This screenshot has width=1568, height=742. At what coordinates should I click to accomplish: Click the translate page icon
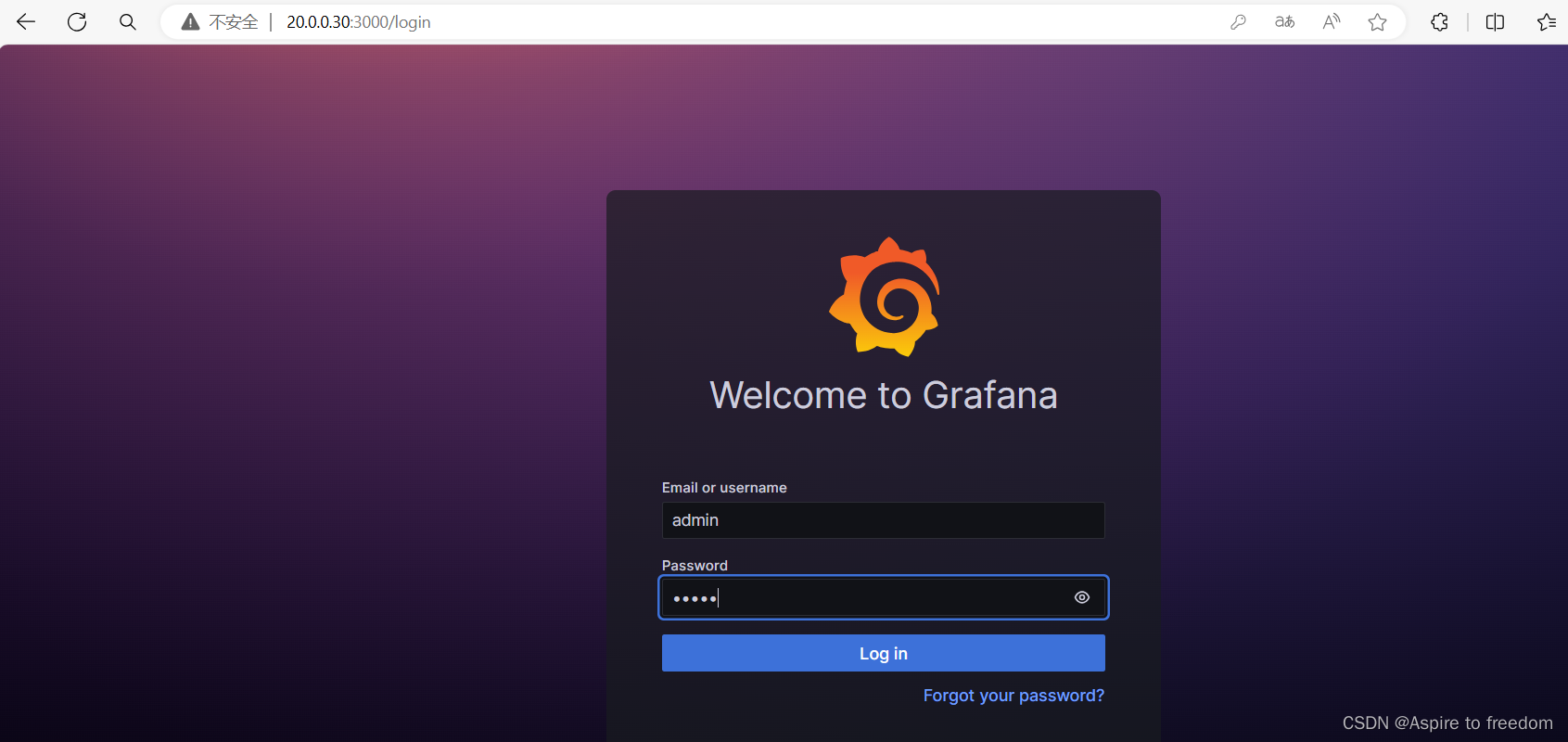click(1284, 21)
